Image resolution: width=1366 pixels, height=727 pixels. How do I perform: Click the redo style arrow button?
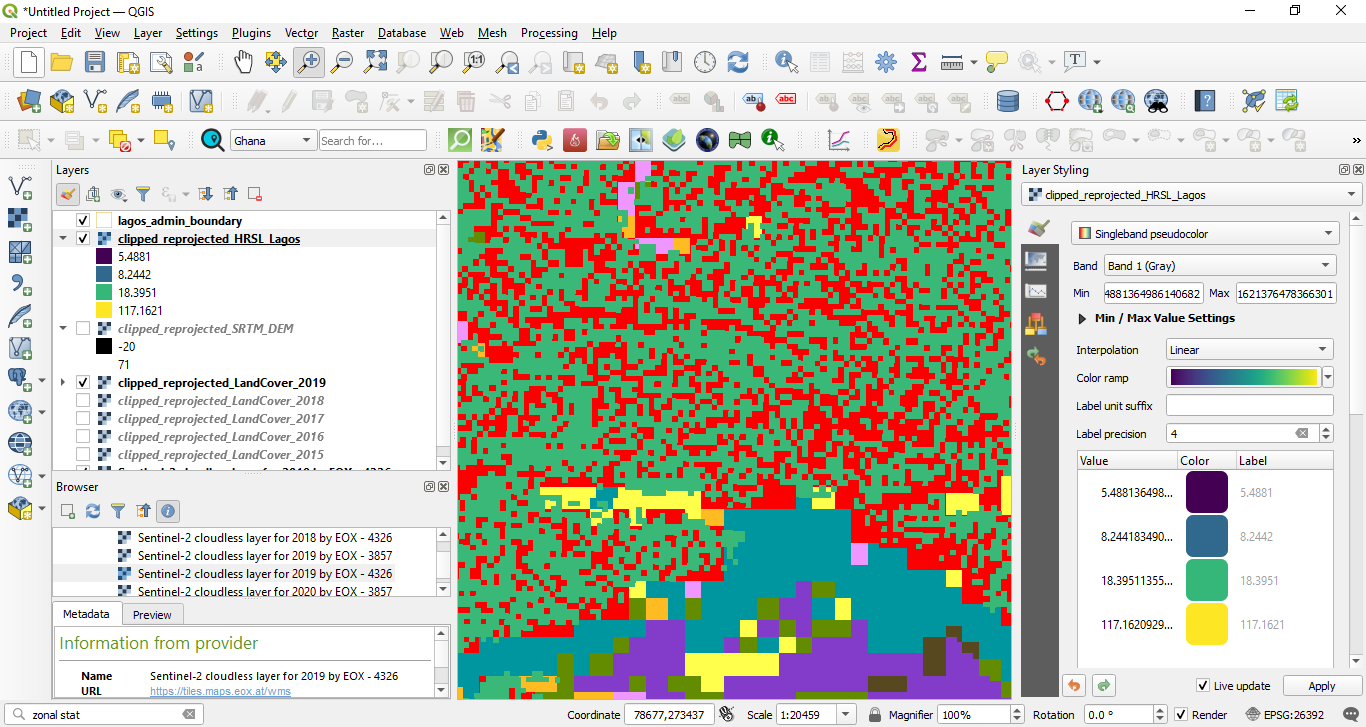point(1104,686)
